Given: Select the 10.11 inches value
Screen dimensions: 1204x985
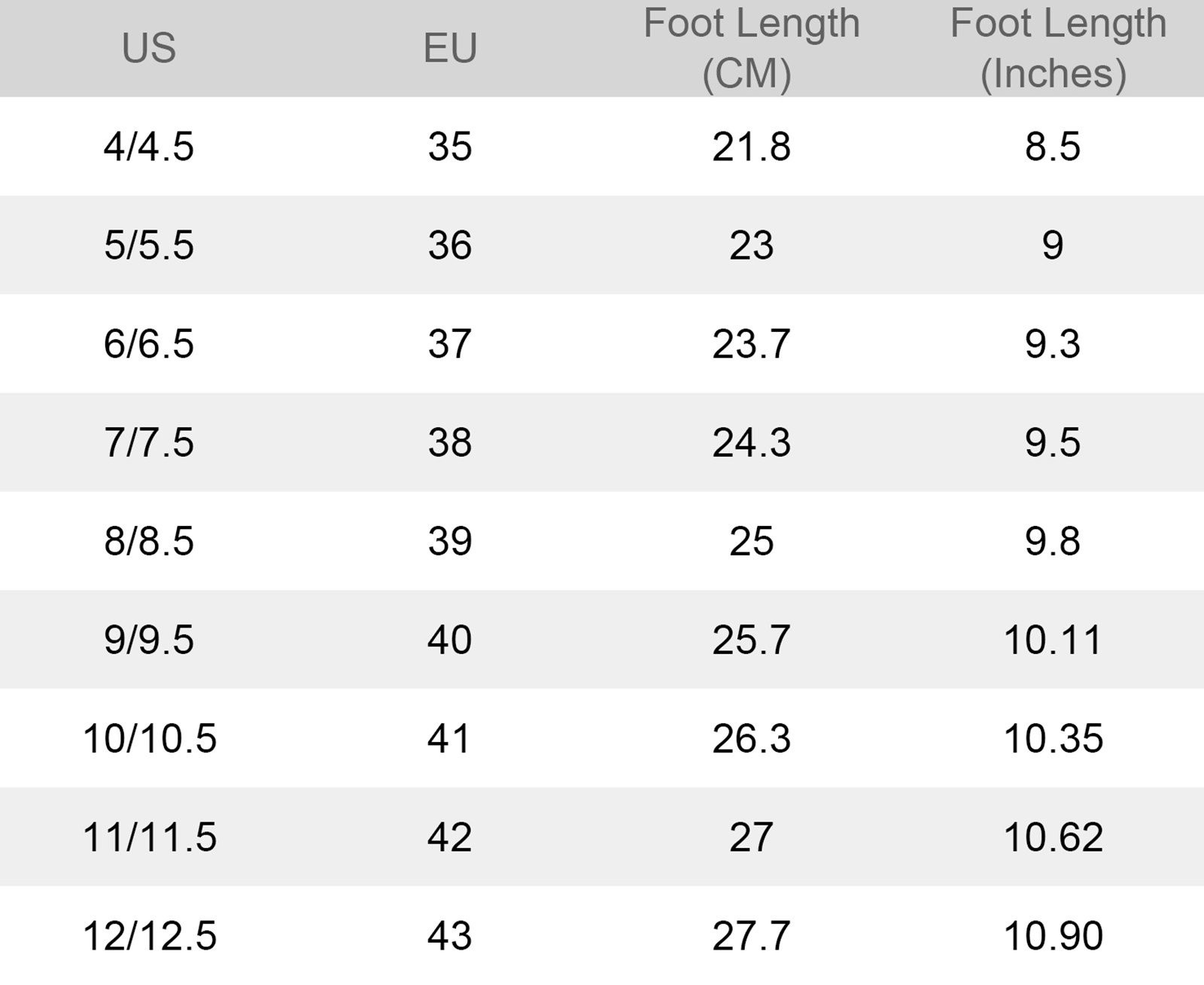Looking at the screenshot, I should [x=1053, y=640].
